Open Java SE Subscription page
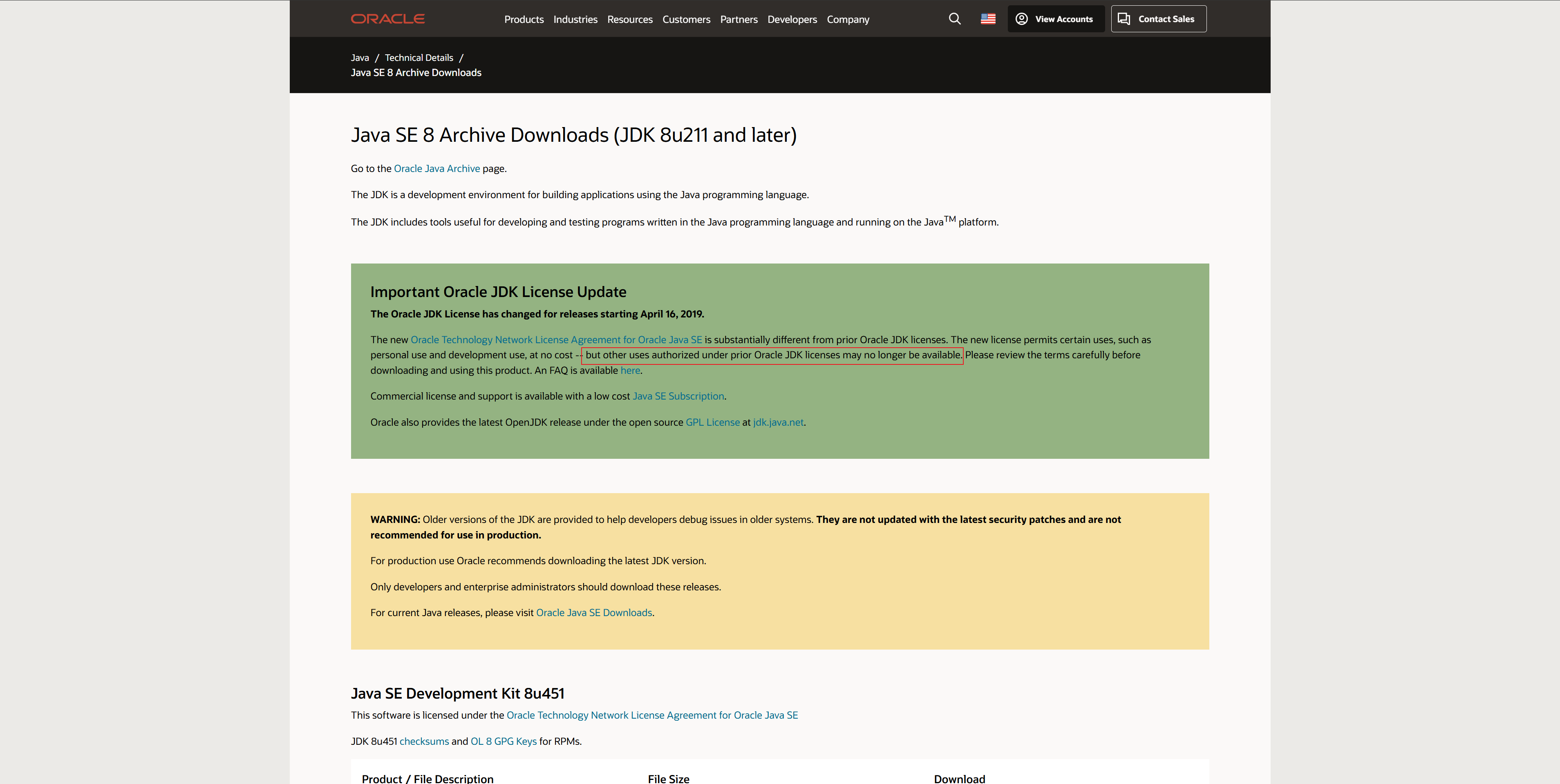This screenshot has width=1560, height=784. [678, 396]
